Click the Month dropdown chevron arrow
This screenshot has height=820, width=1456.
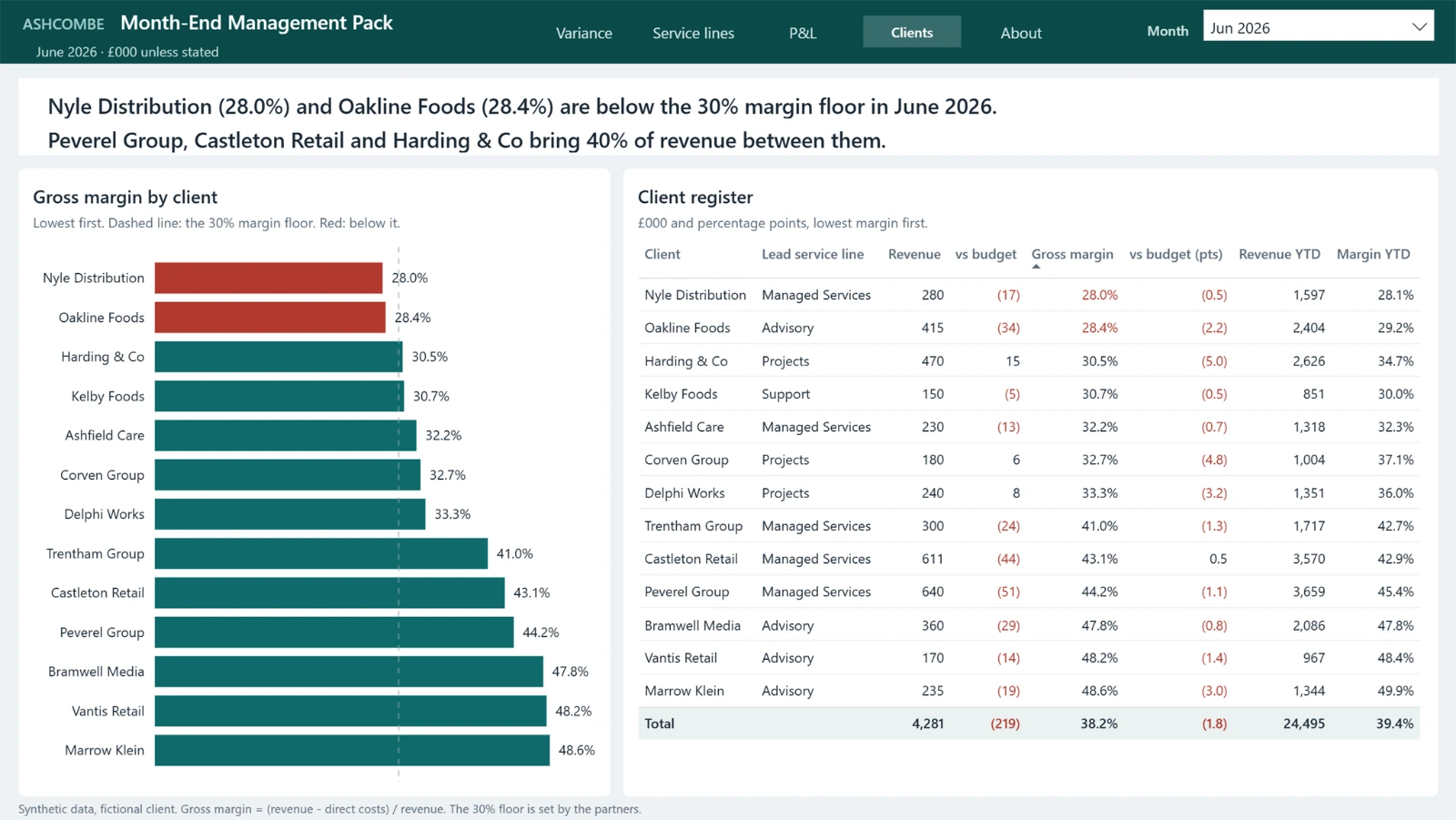1419,27
